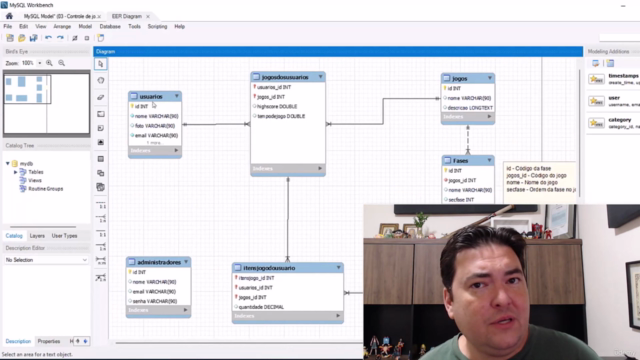Image resolution: width=640 pixels, height=360 pixels.
Task: Open the Model menu
Action: click(85, 27)
